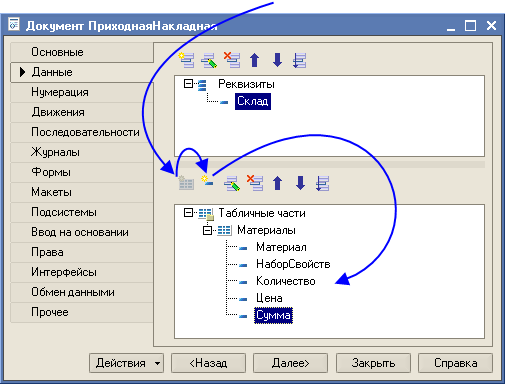Open the Формы tab

point(51,172)
